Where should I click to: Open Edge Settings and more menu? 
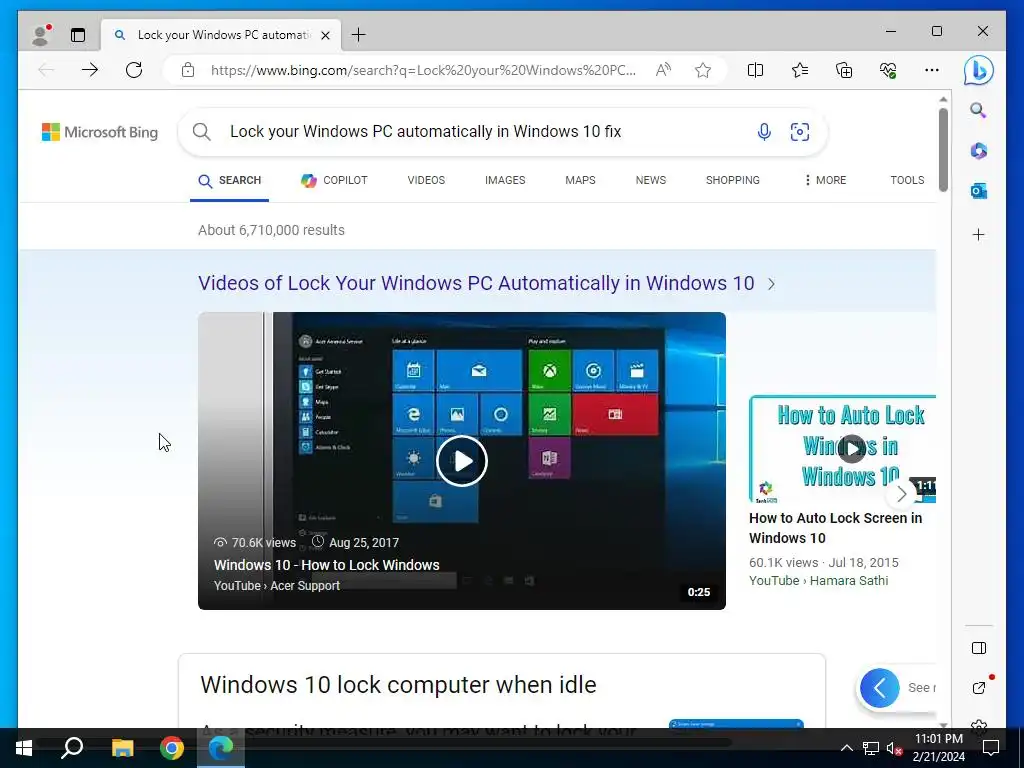tap(932, 70)
